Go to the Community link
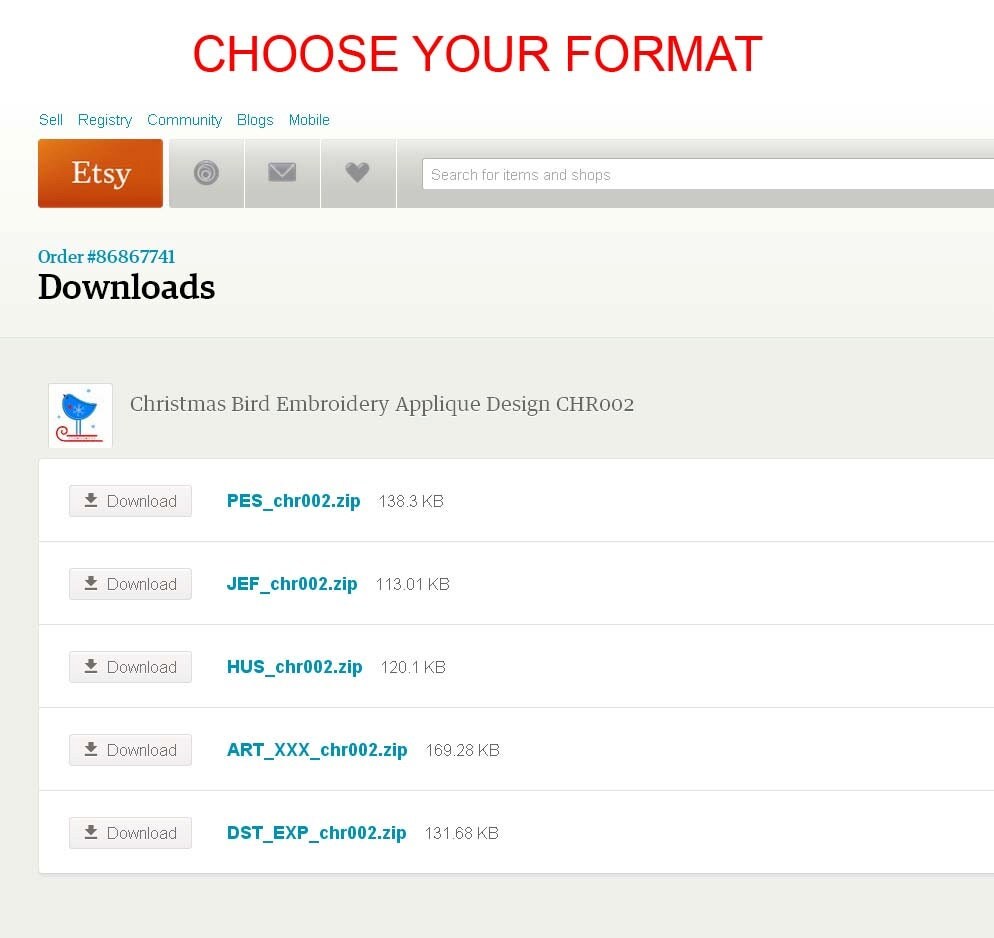This screenshot has width=994, height=938. pyautogui.click(x=184, y=120)
